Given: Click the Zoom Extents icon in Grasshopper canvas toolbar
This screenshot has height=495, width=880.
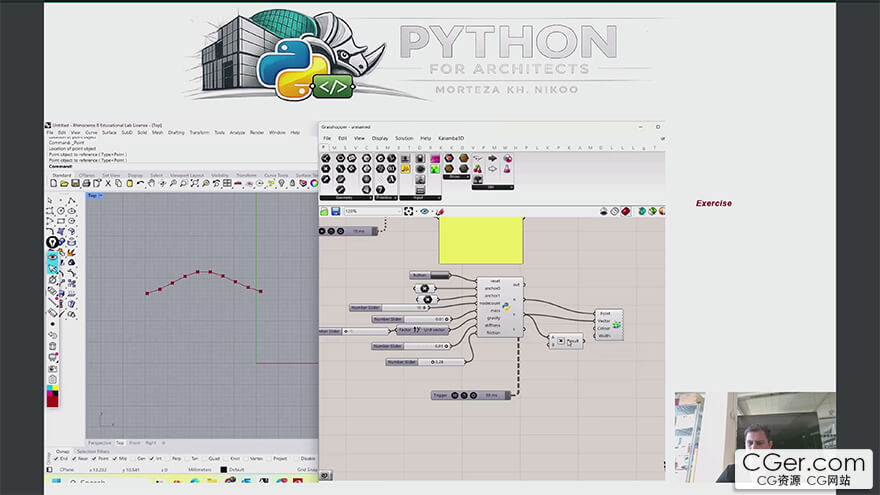Looking at the screenshot, I should 409,211.
